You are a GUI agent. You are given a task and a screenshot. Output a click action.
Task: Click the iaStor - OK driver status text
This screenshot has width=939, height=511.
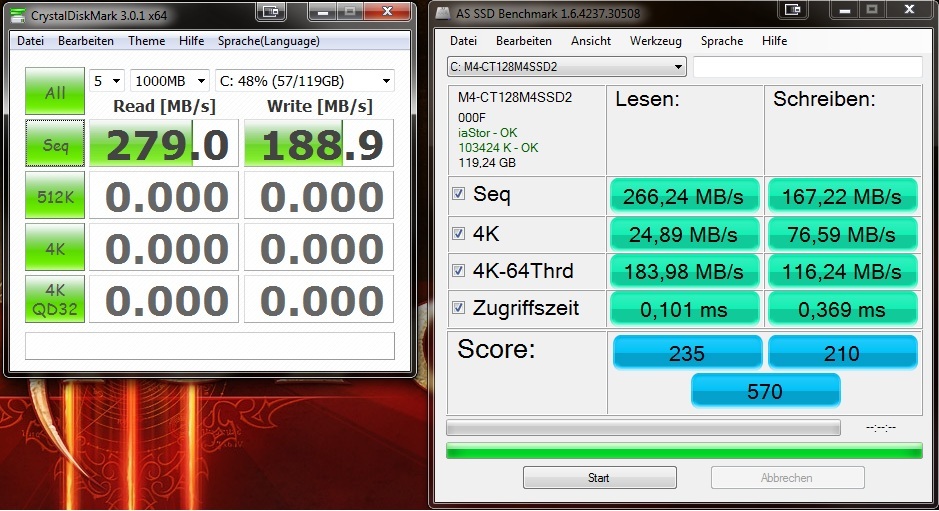(x=487, y=132)
